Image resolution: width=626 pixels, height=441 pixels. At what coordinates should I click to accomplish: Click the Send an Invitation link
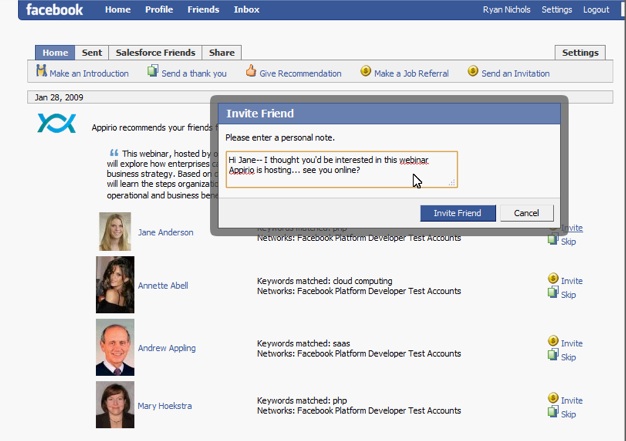pos(515,73)
